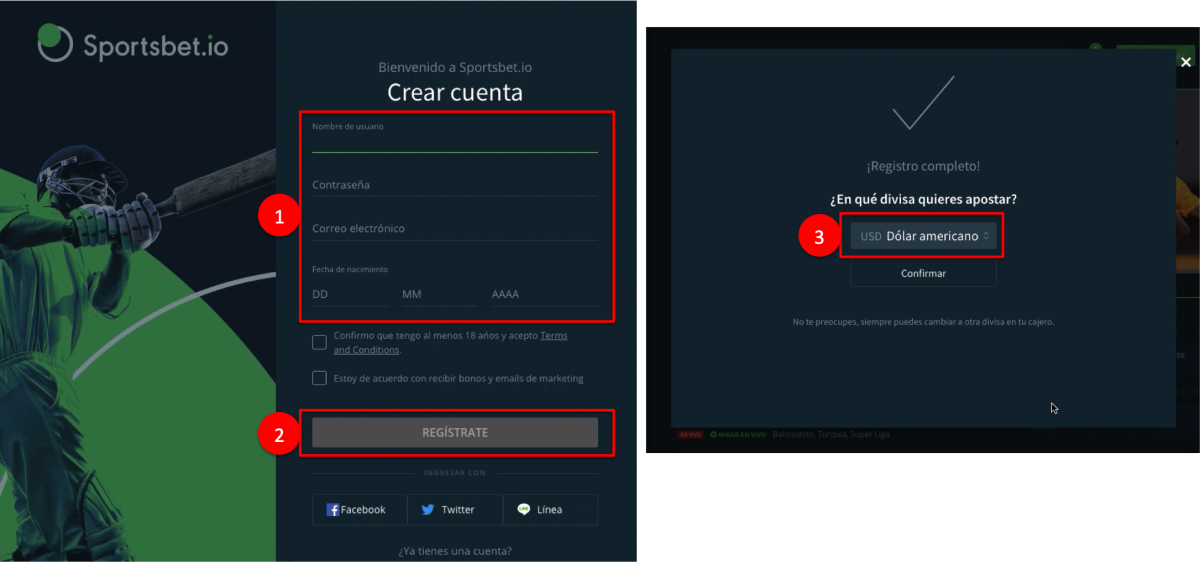The width and height of the screenshot is (1200, 562).
Task: Sign in with Facebook
Action: click(359, 509)
